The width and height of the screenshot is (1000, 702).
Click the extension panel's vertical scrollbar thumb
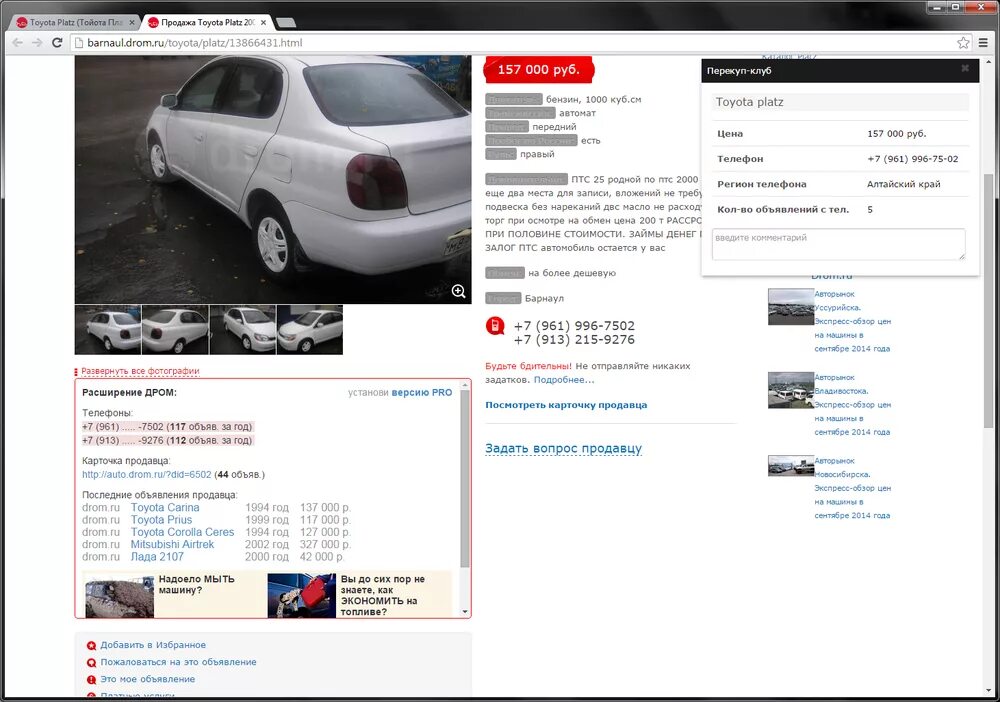tap(465, 478)
